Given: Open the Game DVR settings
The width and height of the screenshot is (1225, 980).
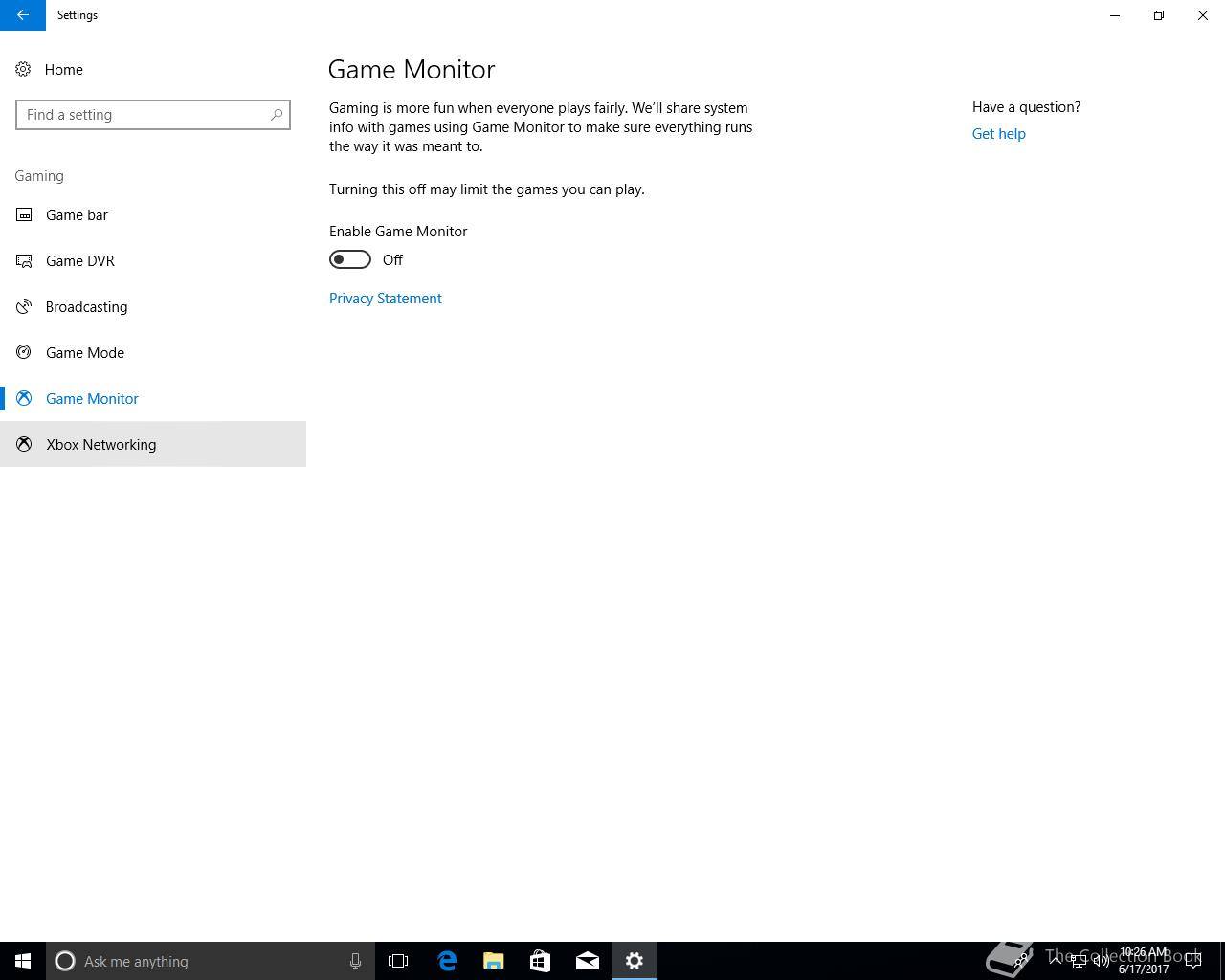Looking at the screenshot, I should click(153, 260).
